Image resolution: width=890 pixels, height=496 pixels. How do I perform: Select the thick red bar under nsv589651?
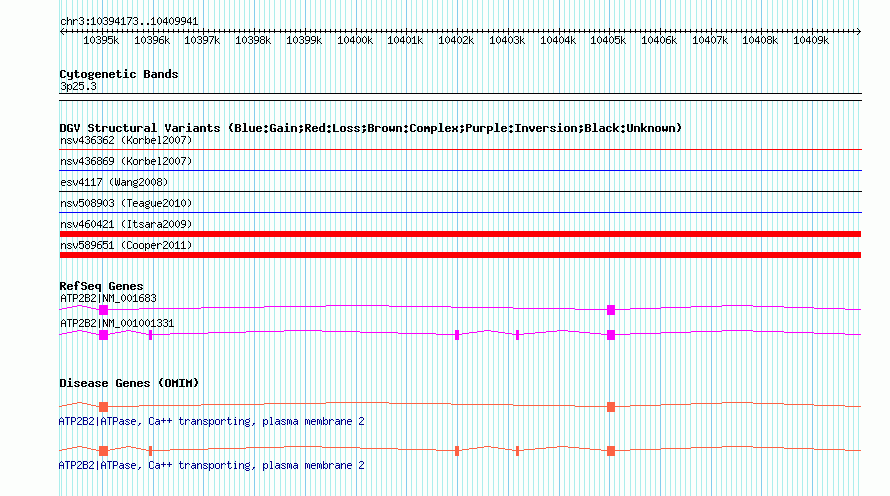coord(460,255)
